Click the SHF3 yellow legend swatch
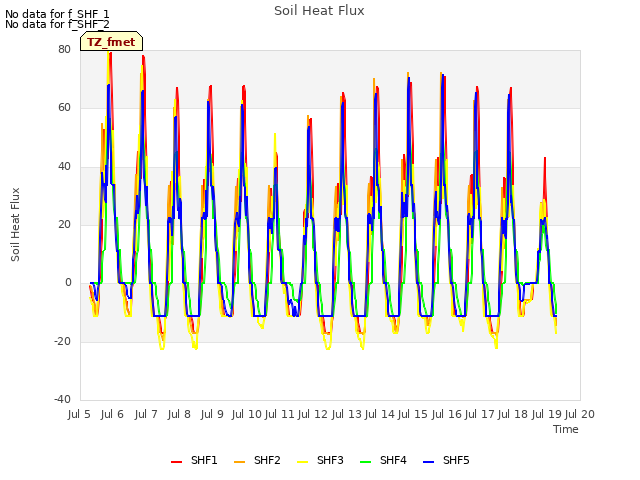640x480 pixels. (x=302, y=462)
